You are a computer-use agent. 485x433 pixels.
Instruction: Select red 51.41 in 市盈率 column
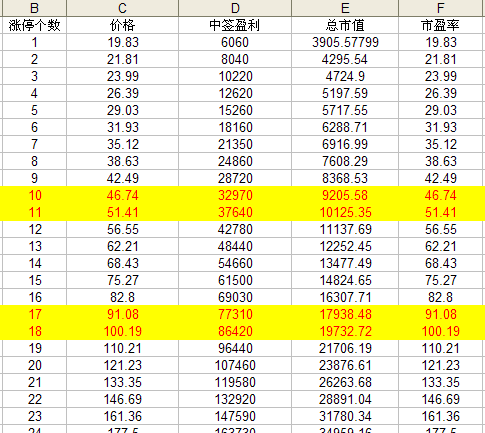pos(441,212)
